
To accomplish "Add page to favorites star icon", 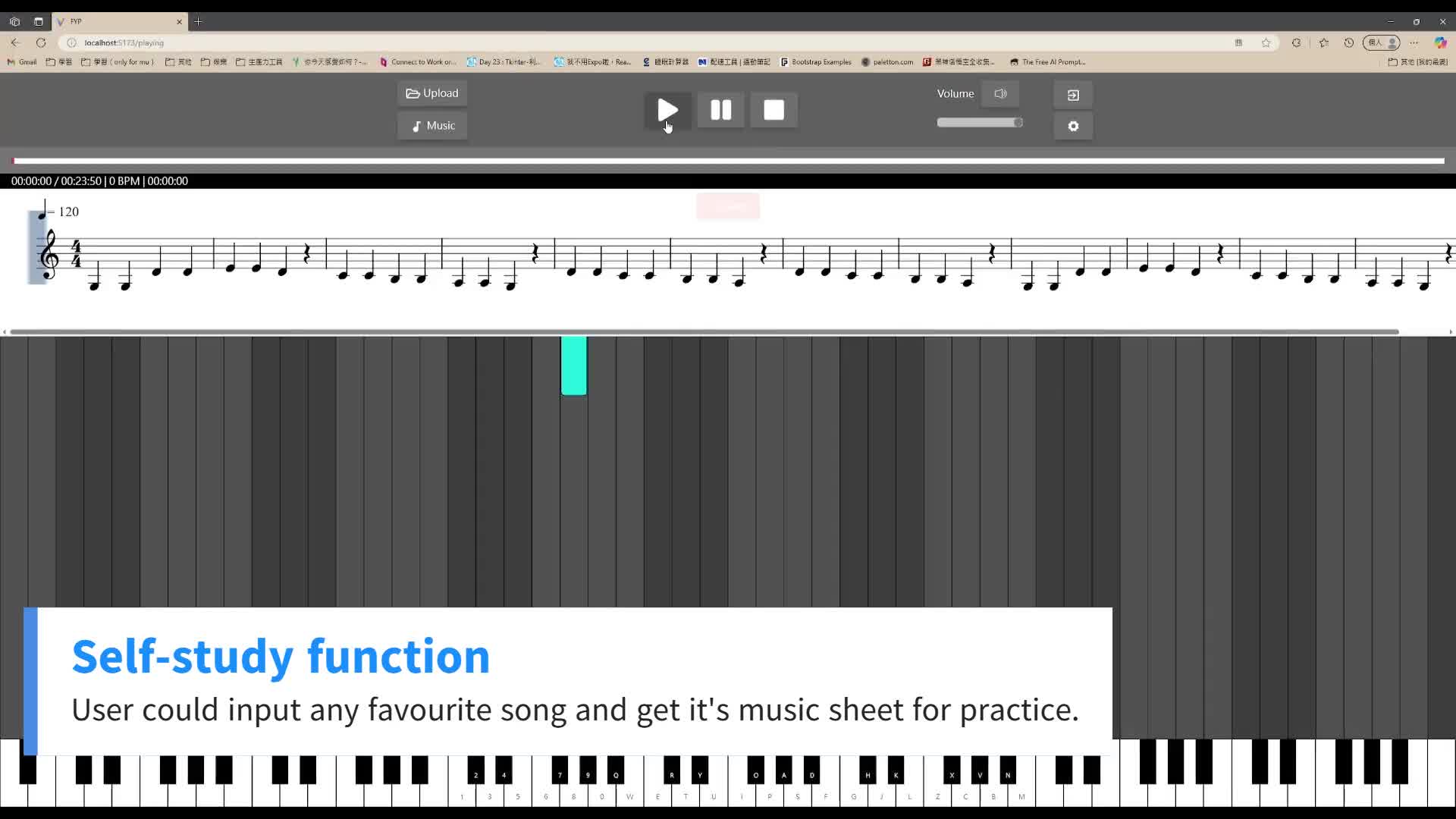I will tap(1266, 42).
